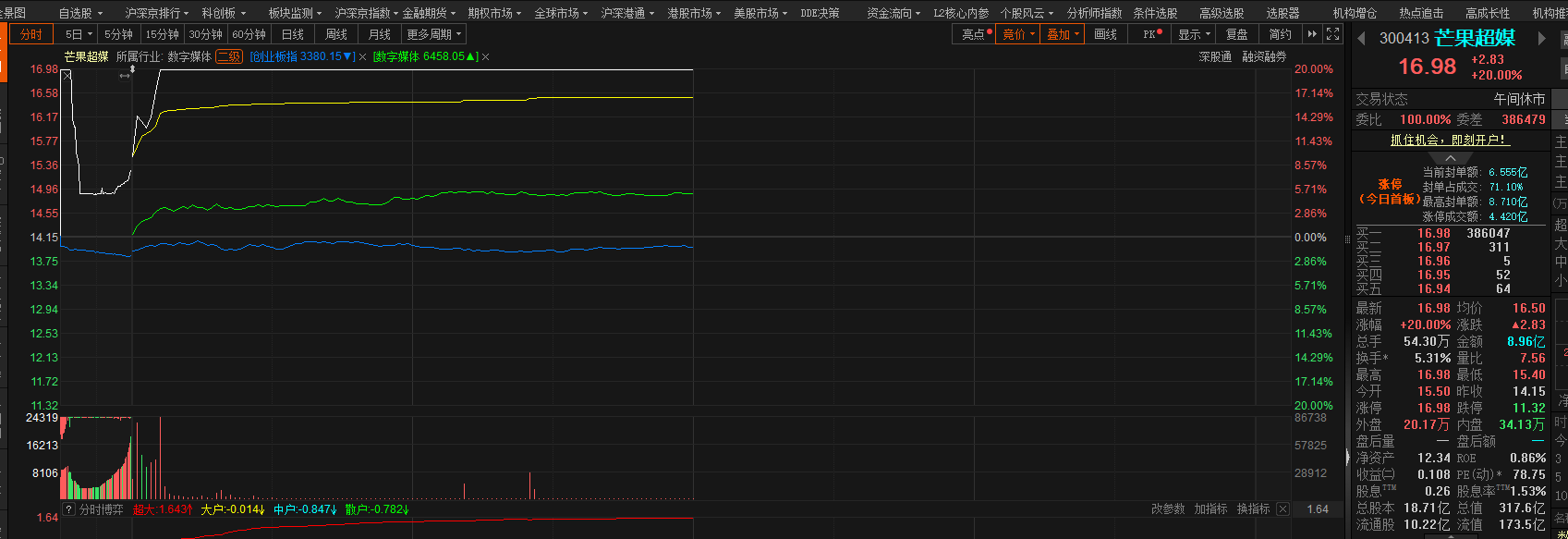
Task: Click the 涨停（今日首板）label
Action: tap(1391, 191)
